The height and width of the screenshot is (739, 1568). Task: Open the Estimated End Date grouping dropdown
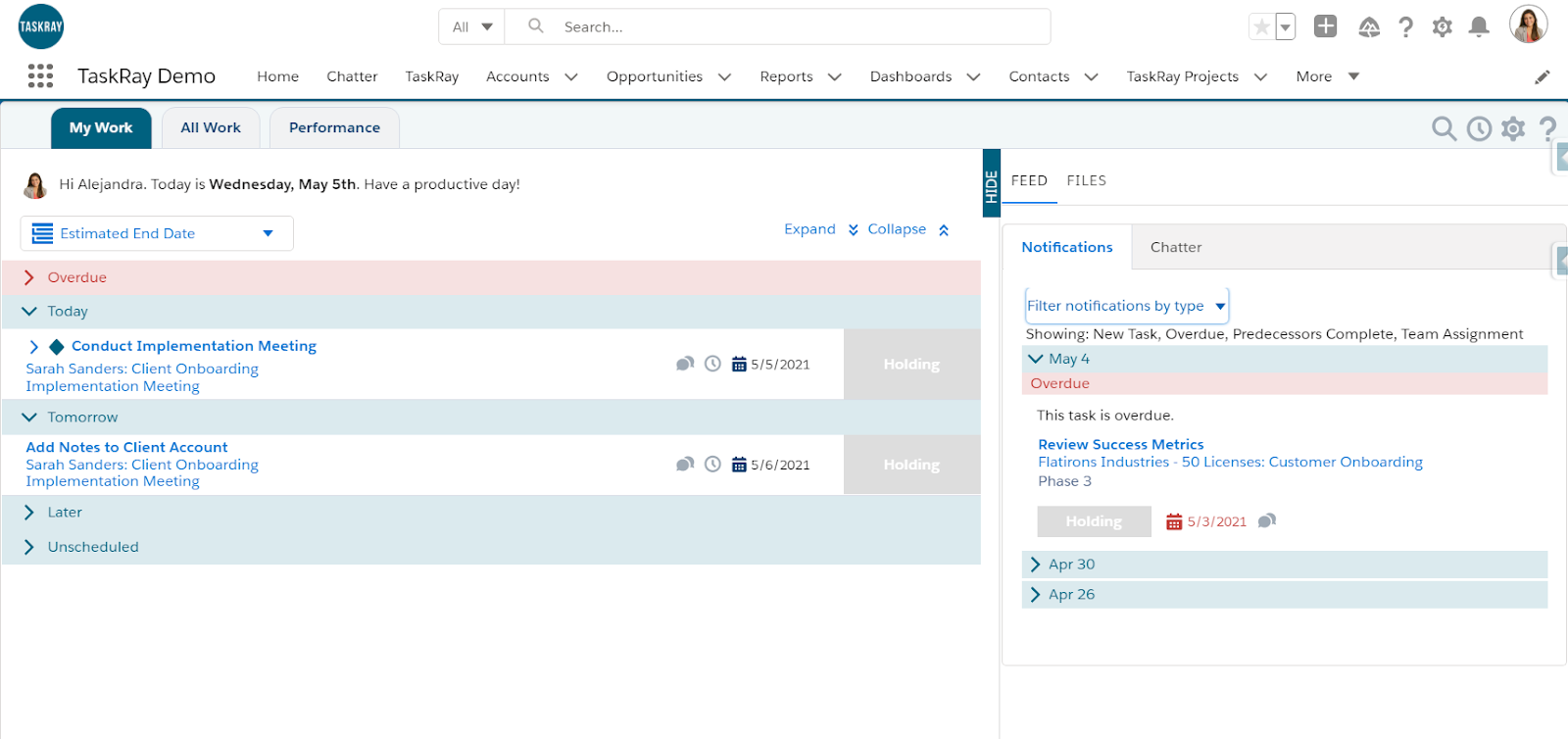click(157, 233)
